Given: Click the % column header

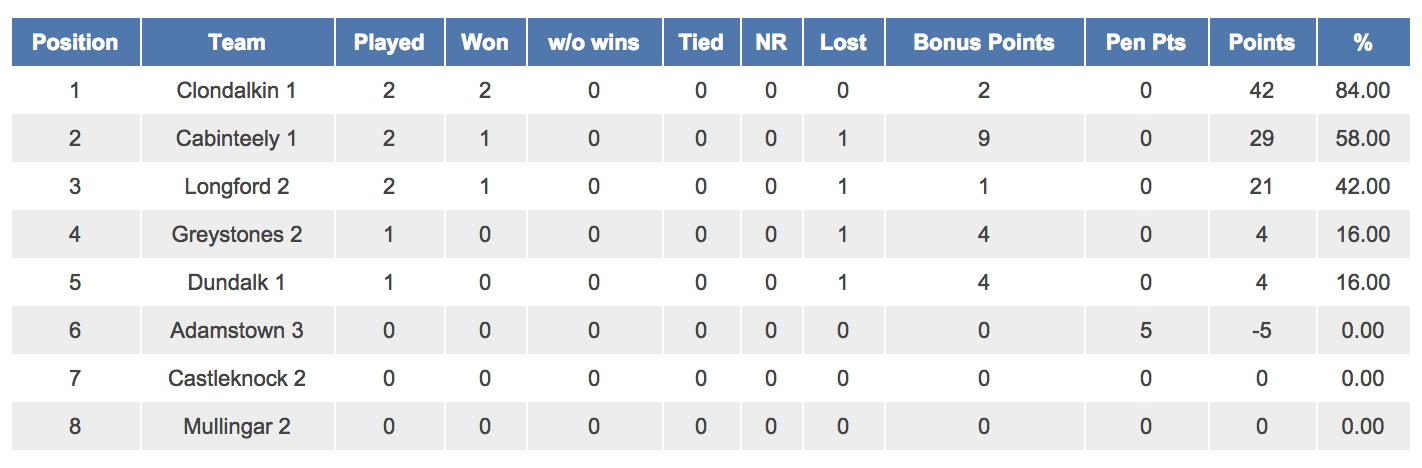Looking at the screenshot, I should 1362,43.
